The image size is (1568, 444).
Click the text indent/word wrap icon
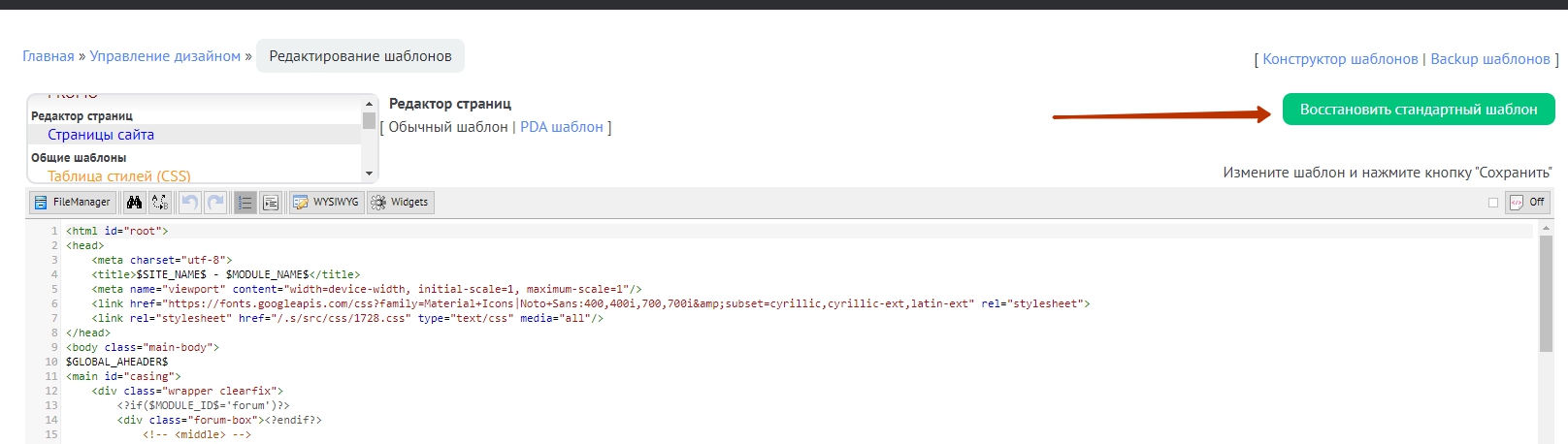(271, 203)
